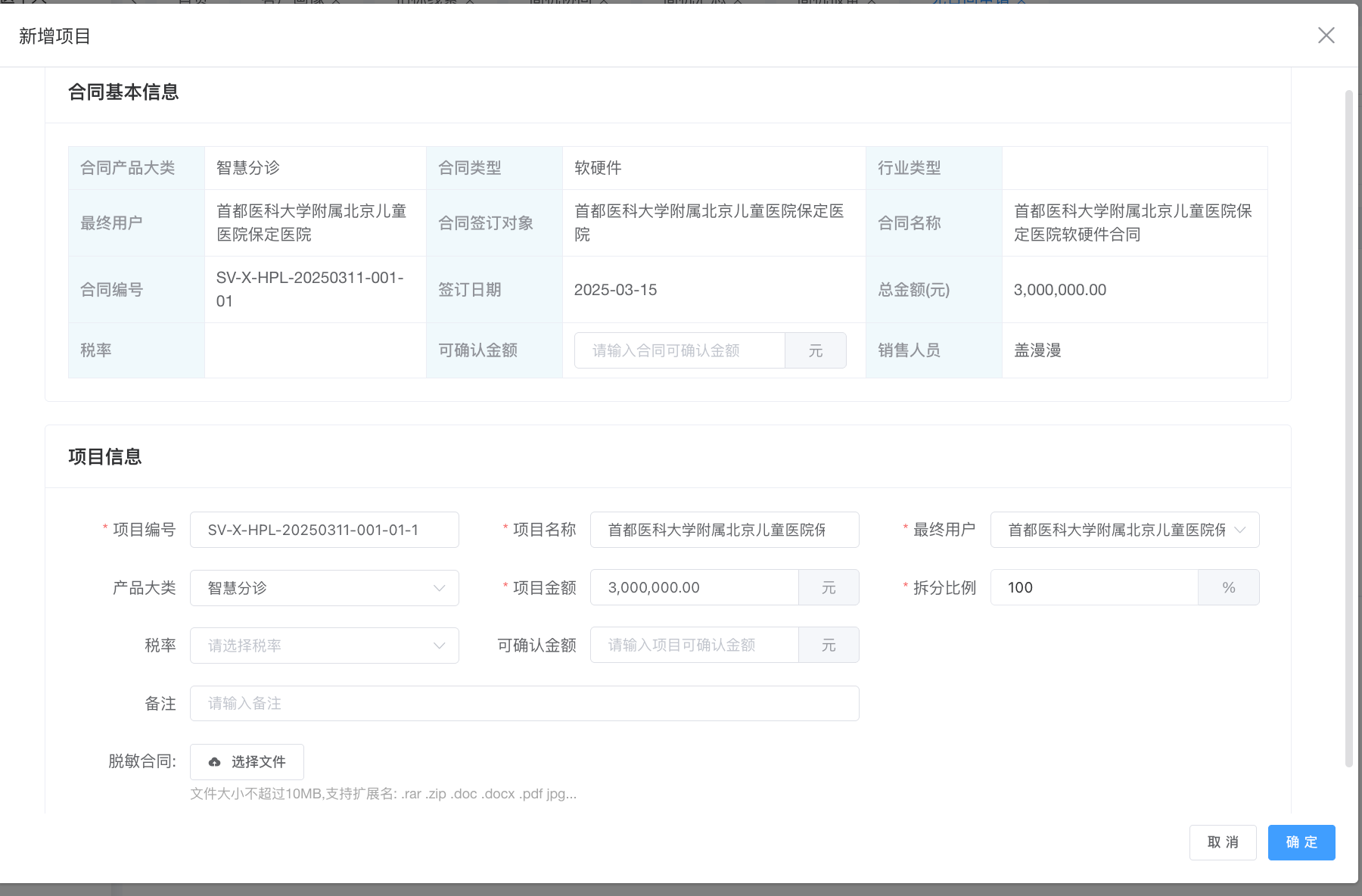Open the 税率 selection dropdown
Viewport: 1362px width, 896px height.
click(324, 646)
